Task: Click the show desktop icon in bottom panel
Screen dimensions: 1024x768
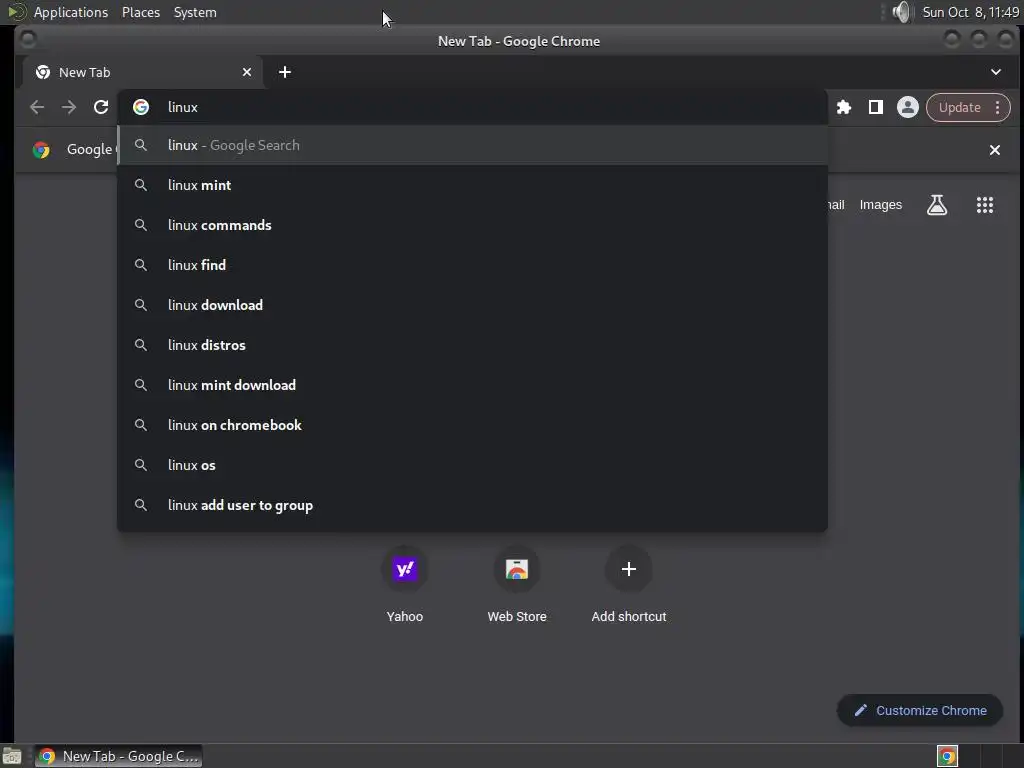Action: pyautogui.click(x=12, y=756)
